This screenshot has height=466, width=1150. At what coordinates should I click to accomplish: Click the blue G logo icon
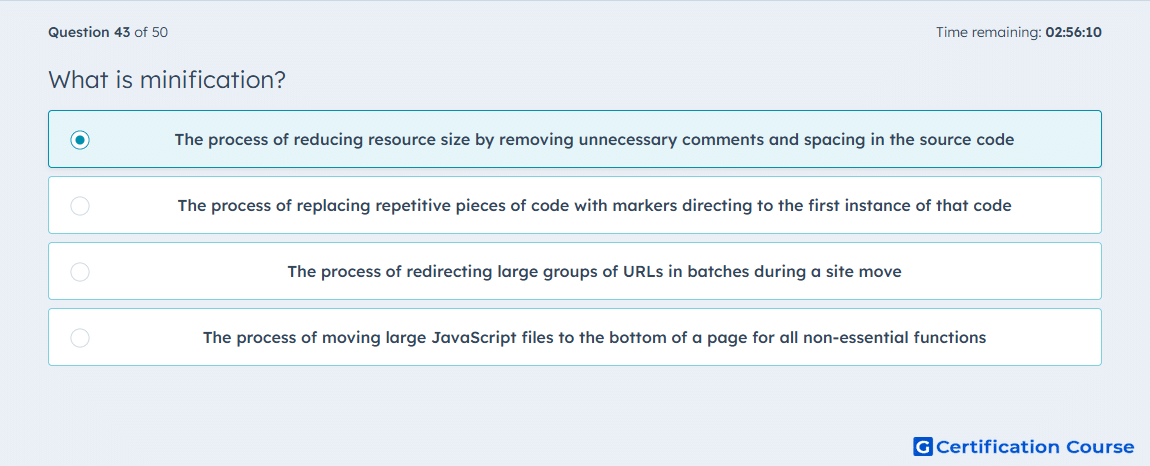click(x=923, y=446)
